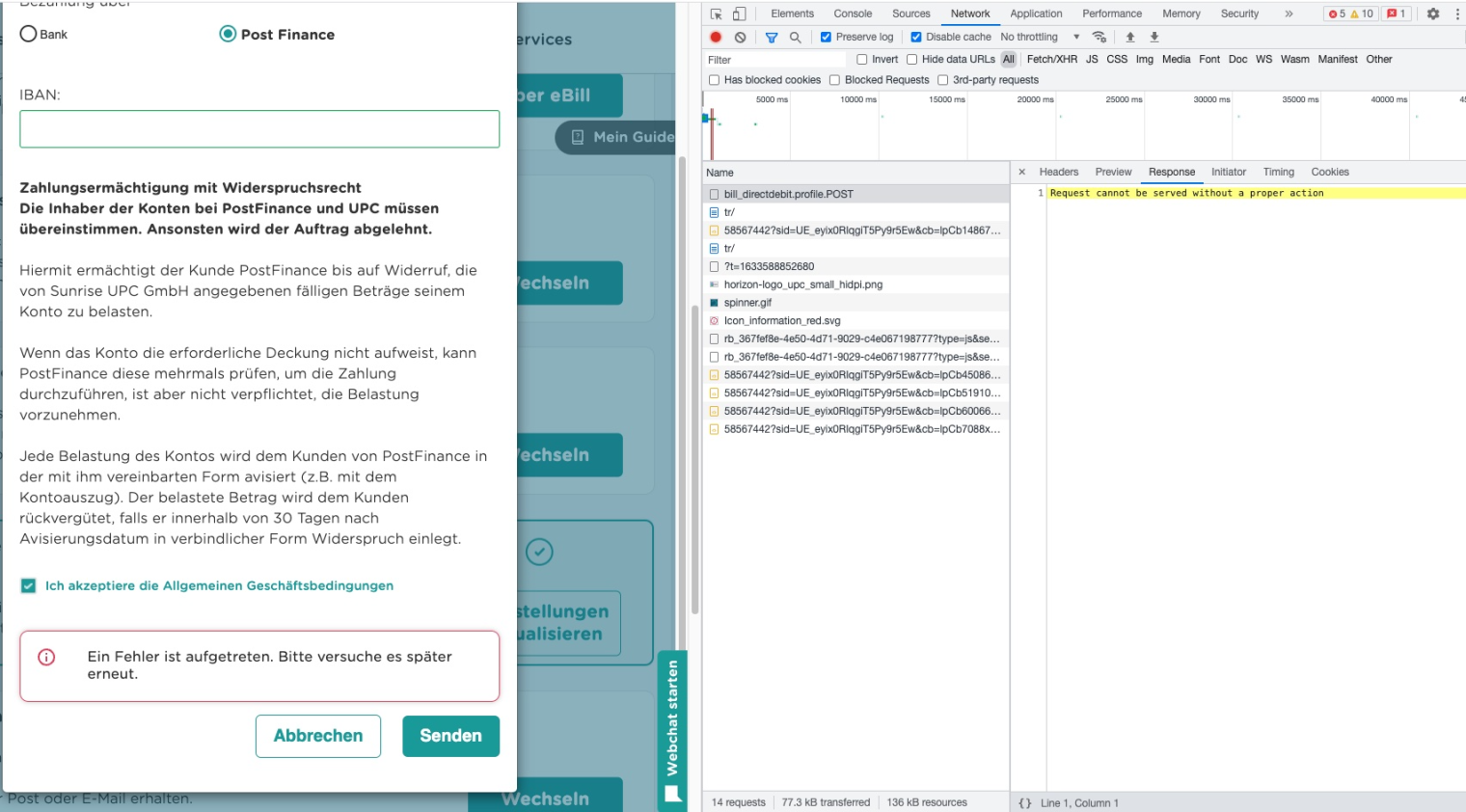Image resolution: width=1466 pixels, height=812 pixels.
Task: Uncheck the terms acceptance checkbox
Action: point(29,585)
